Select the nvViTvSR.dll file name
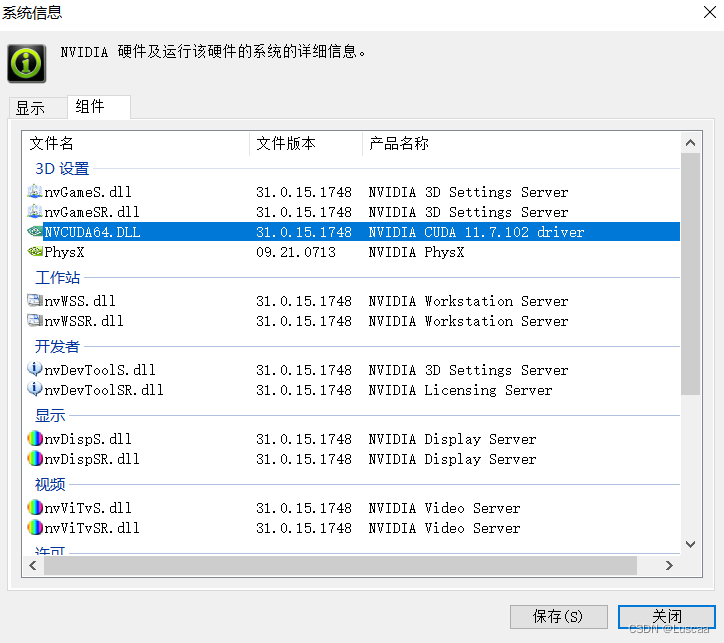 92,528
